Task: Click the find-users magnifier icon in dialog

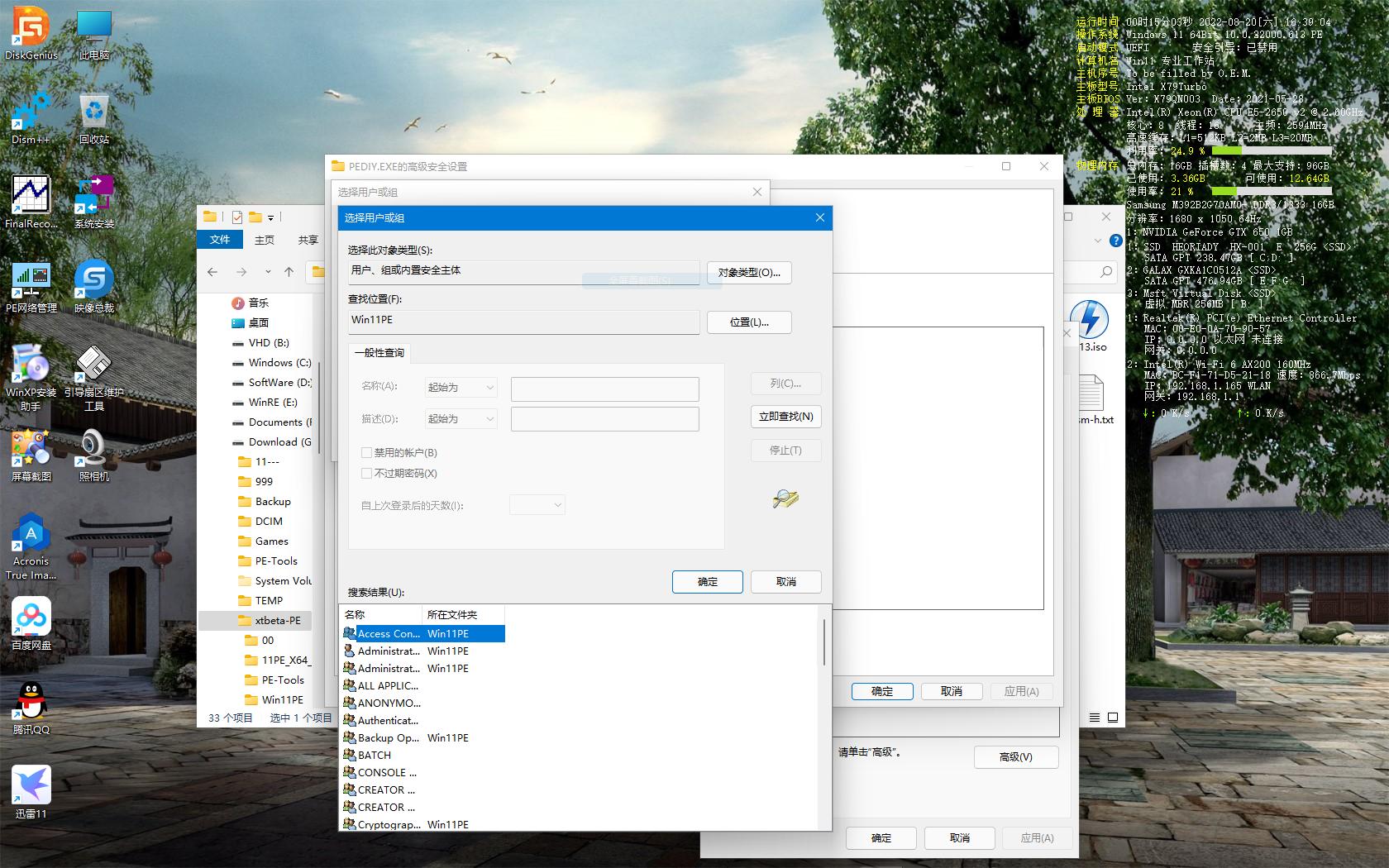Action: 785,498
